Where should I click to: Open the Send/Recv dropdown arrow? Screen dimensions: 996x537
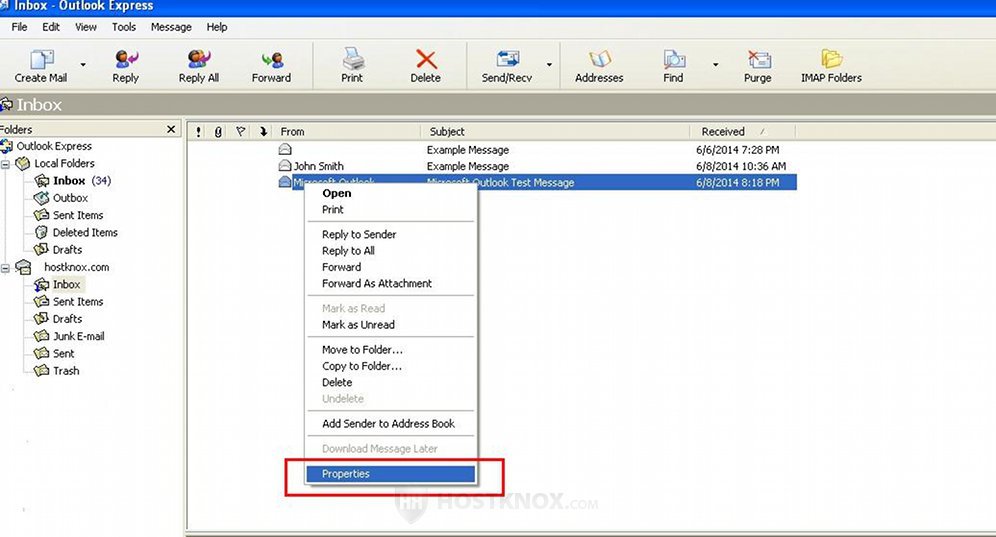click(549, 65)
